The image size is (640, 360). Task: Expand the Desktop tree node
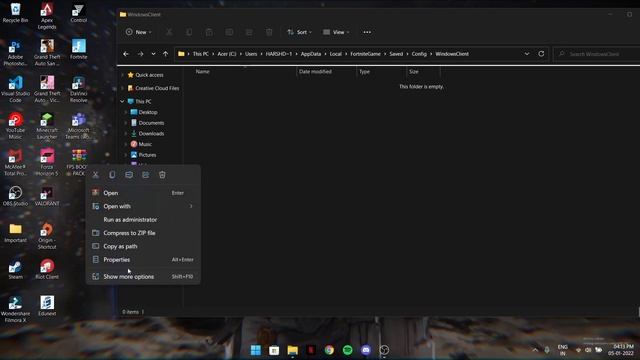click(126, 112)
